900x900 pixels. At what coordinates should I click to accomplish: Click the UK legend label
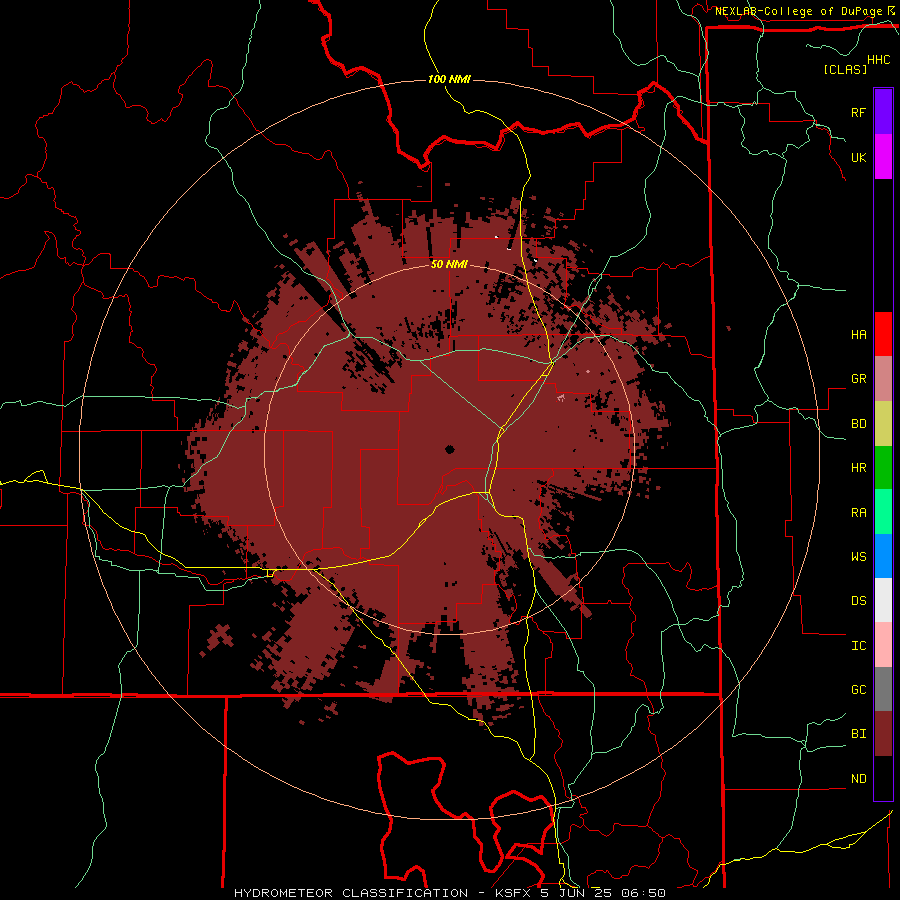pos(858,157)
